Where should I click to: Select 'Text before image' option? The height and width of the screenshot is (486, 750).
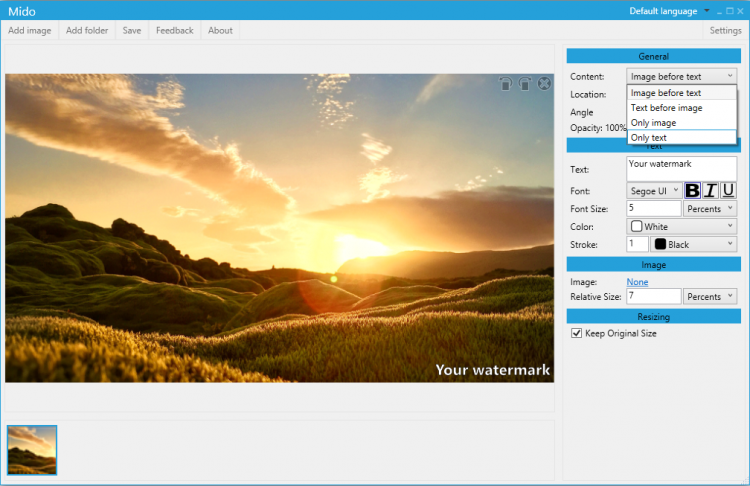tap(681, 108)
